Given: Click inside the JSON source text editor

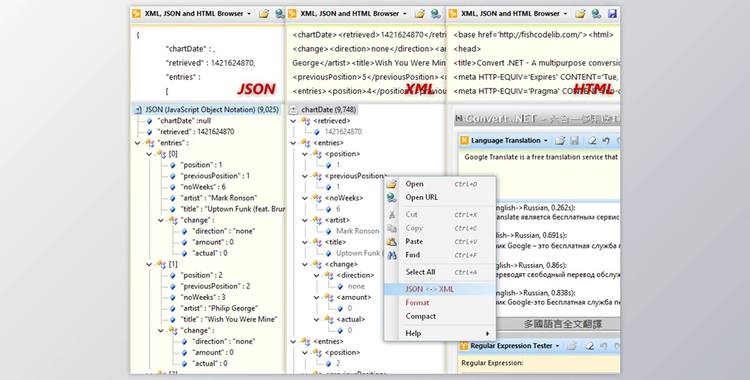Looking at the screenshot, I should [x=207, y=63].
